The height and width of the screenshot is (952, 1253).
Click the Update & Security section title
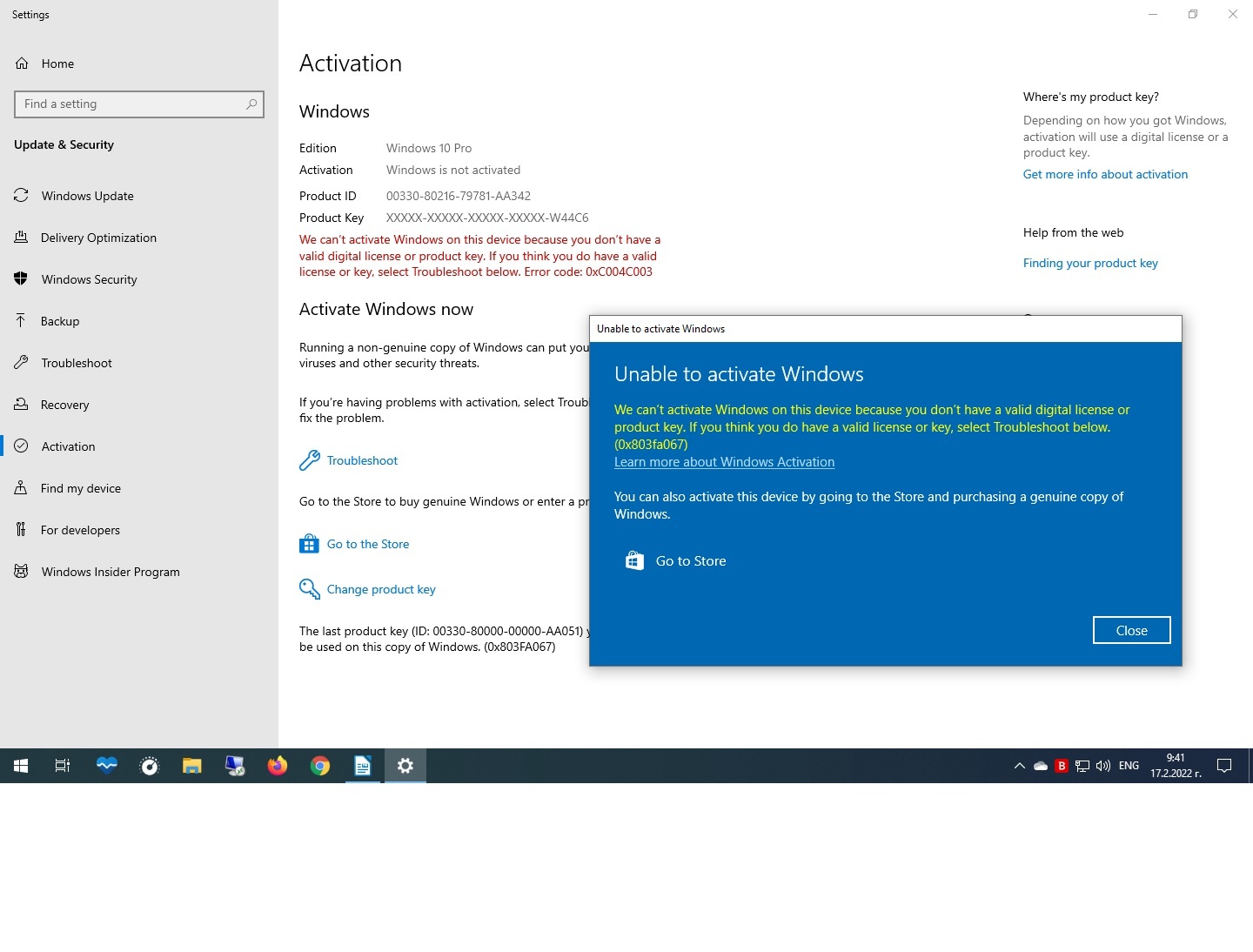coord(64,144)
